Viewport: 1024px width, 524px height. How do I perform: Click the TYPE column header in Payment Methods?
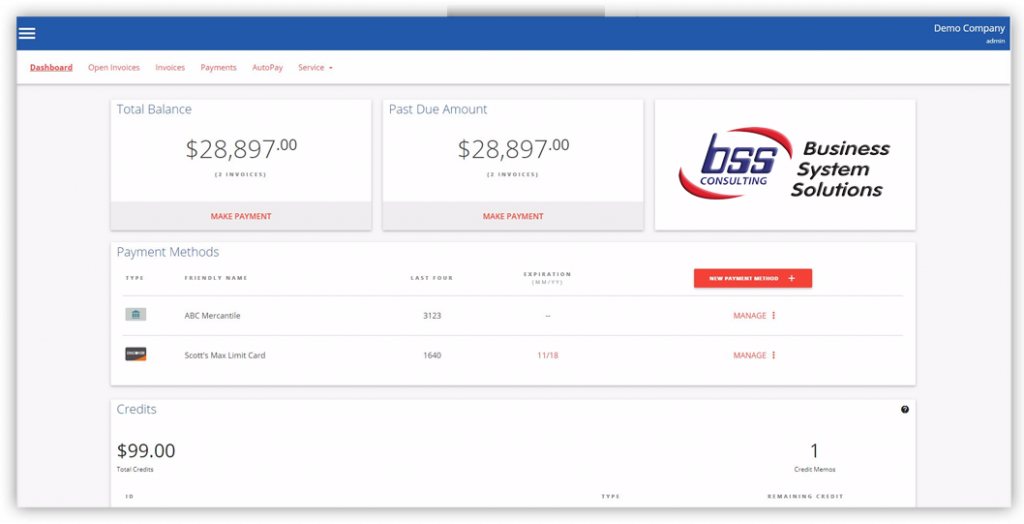coord(135,278)
